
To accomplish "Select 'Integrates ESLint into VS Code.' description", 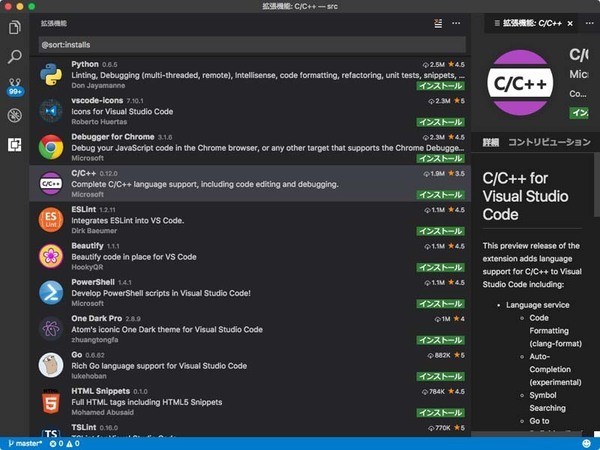I will point(128,221).
